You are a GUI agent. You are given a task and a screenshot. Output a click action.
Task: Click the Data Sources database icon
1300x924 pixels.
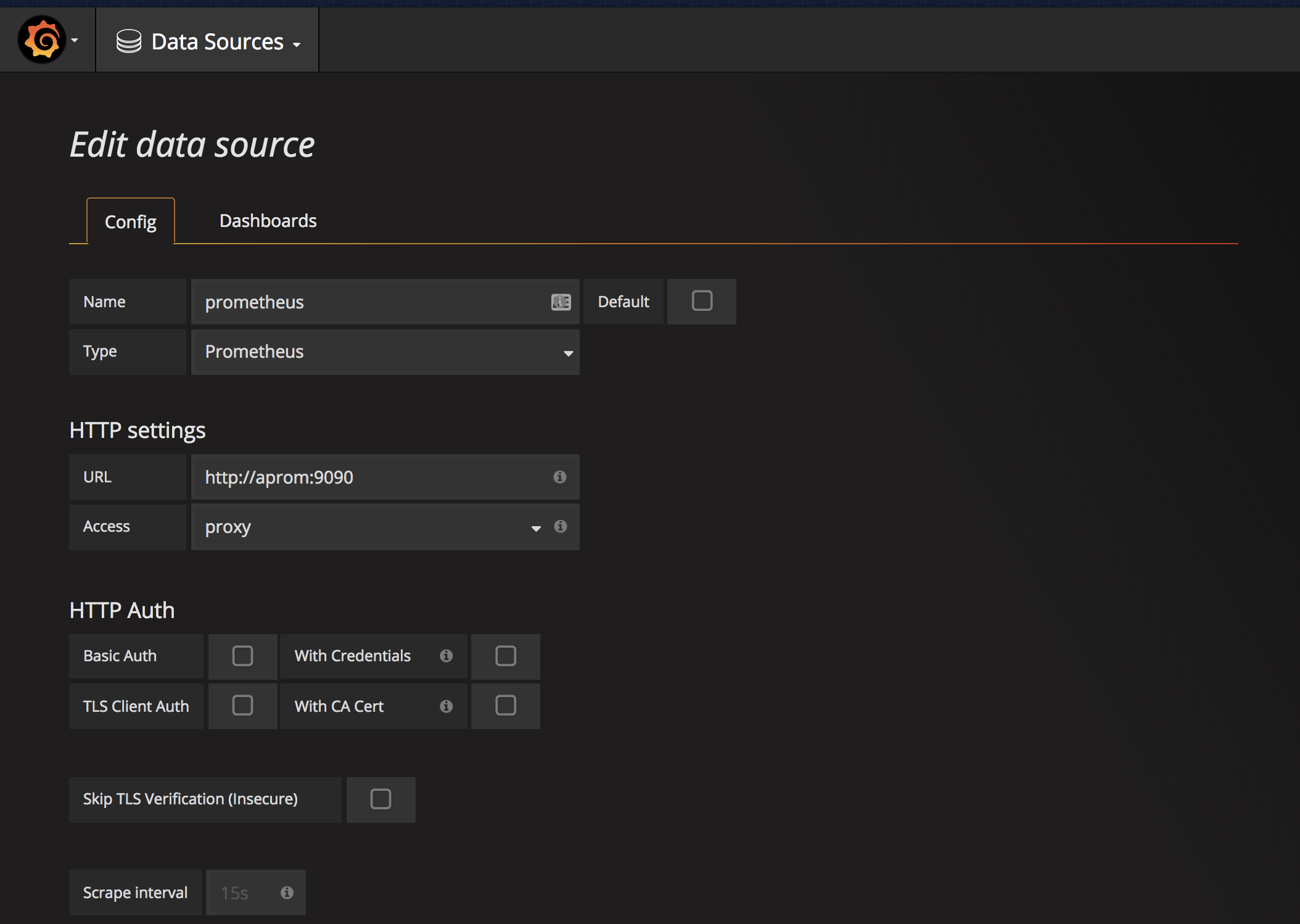129,41
